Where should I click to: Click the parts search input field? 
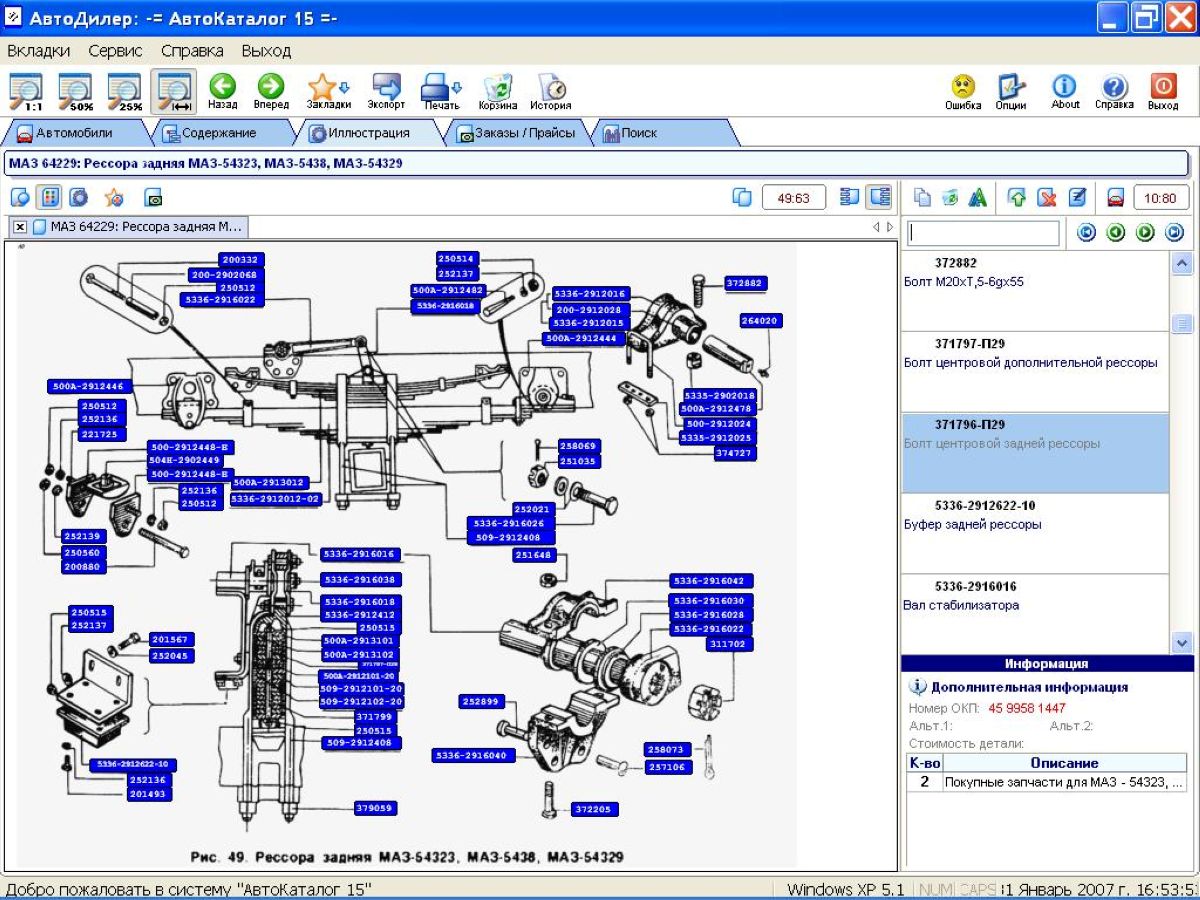pos(983,233)
